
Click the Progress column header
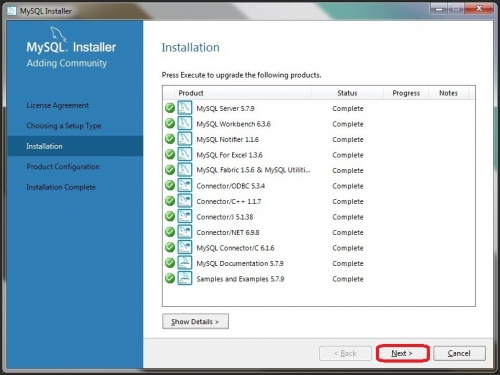tap(406, 93)
